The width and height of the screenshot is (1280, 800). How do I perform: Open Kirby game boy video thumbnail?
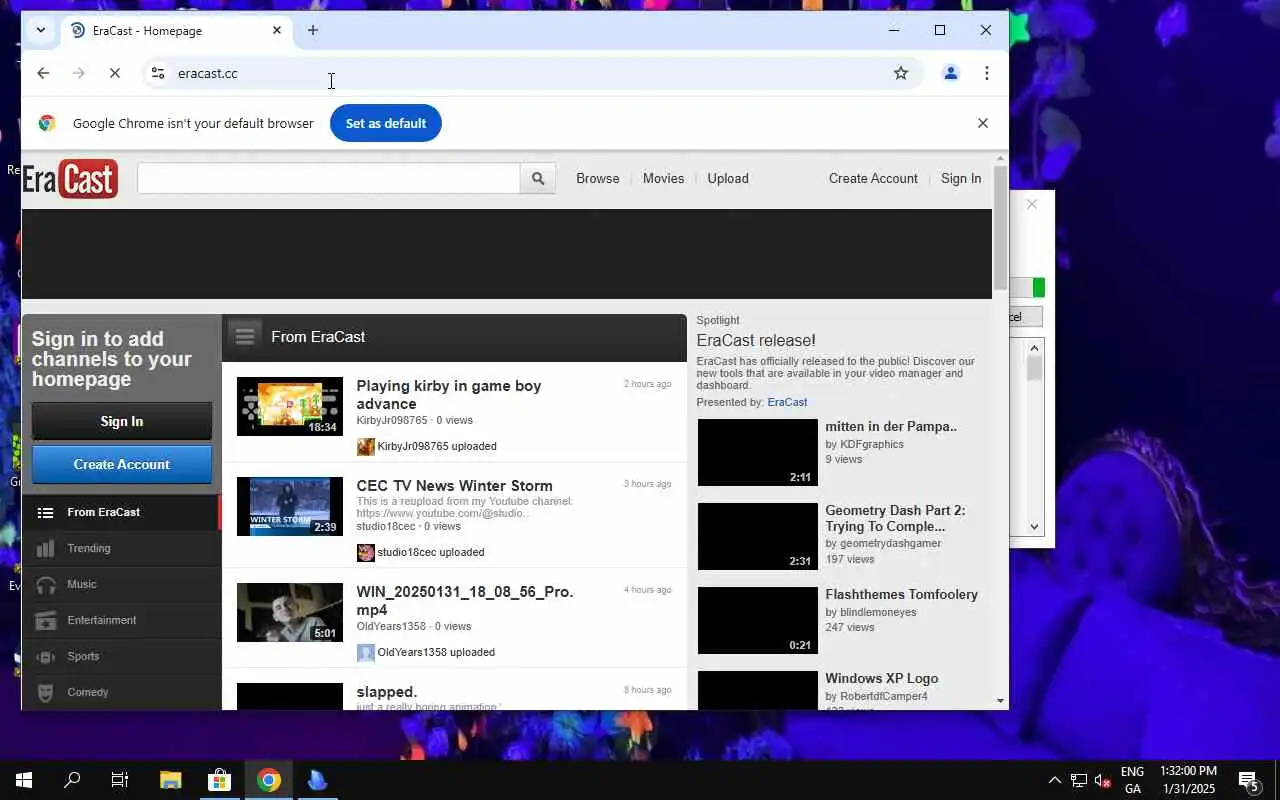pos(290,406)
